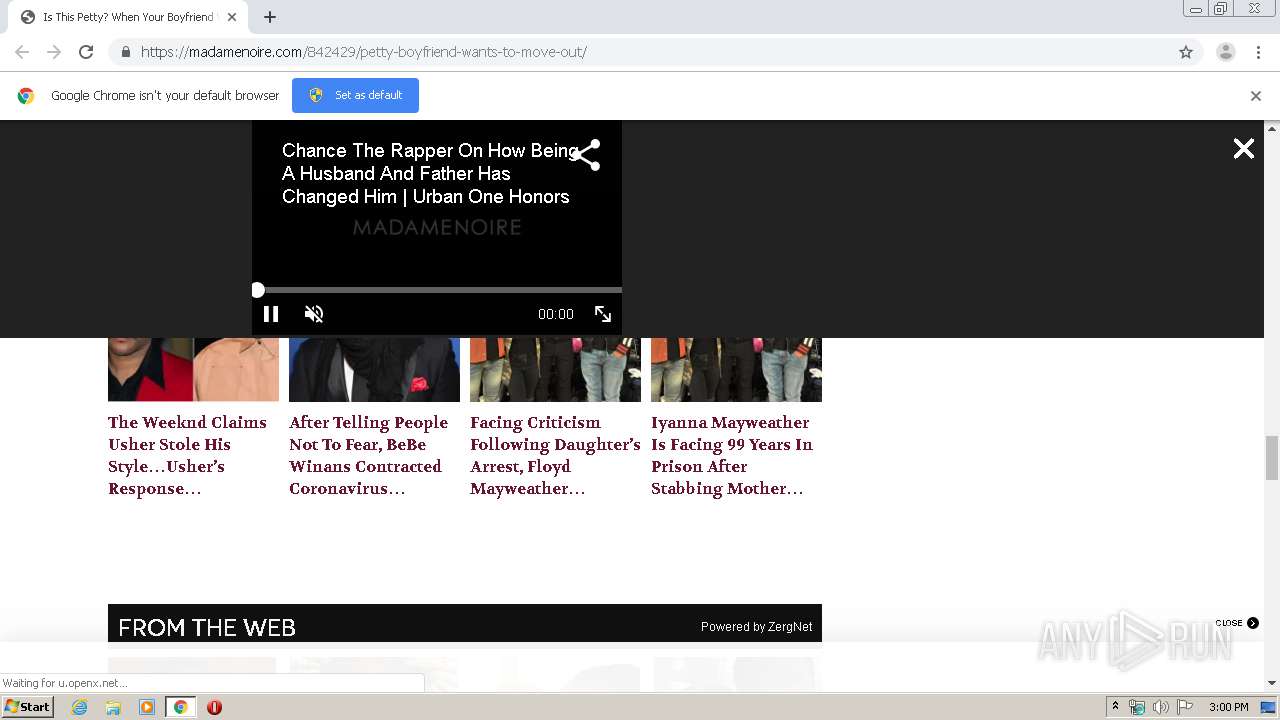Click The Weeknd article thumbnail image
The height and width of the screenshot is (720, 1280).
coord(193,370)
